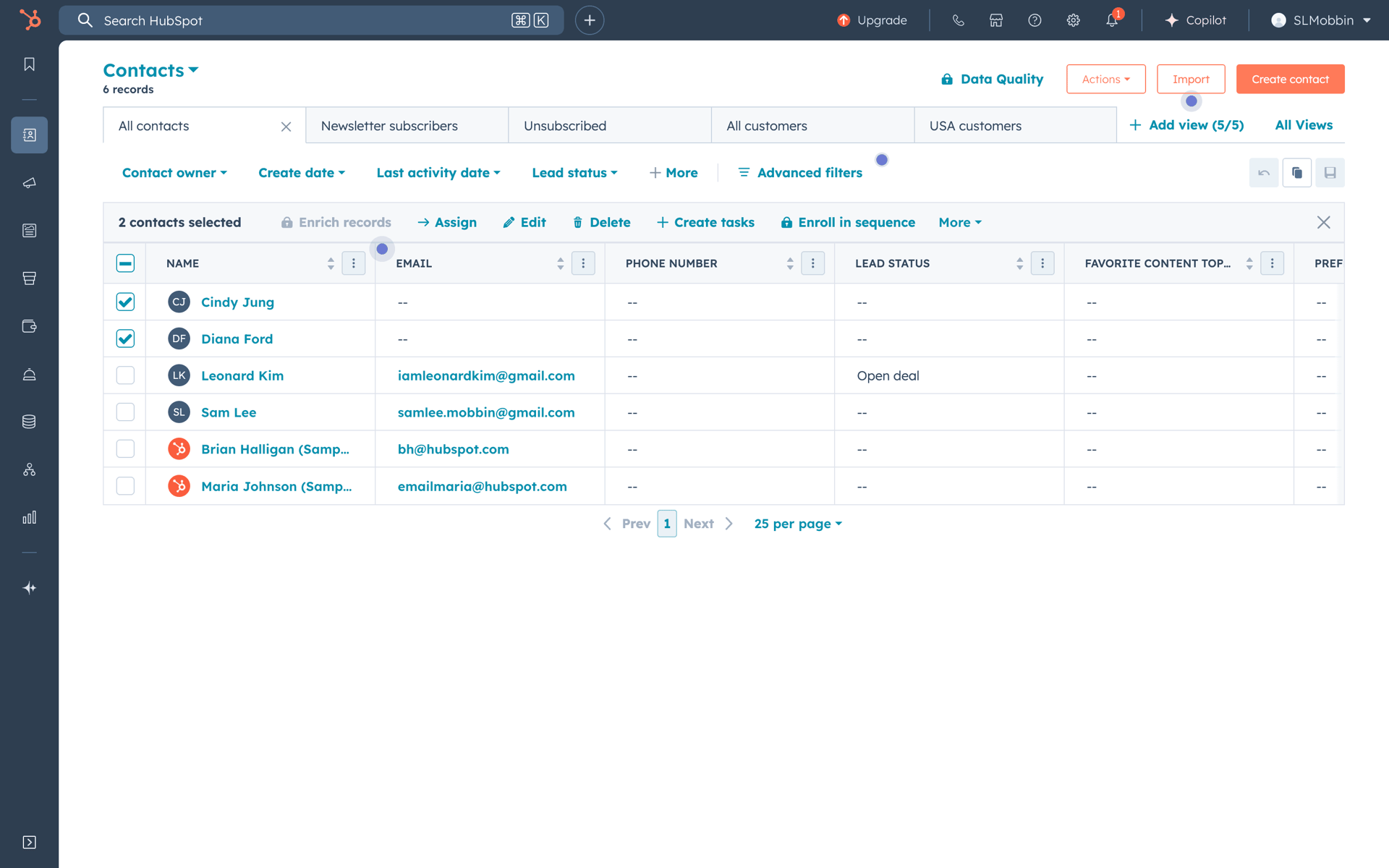This screenshot has width=1389, height=868.
Task: Check the Brian Halligan row checkbox
Action: coord(125,449)
